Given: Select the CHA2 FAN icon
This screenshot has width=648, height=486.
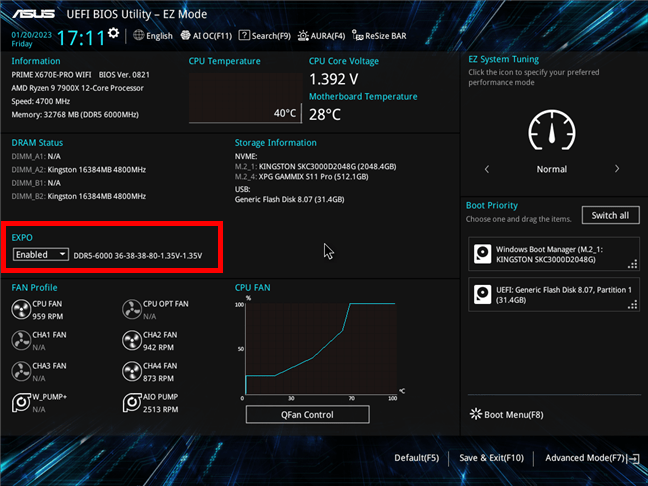Looking at the screenshot, I should click(x=132, y=341).
